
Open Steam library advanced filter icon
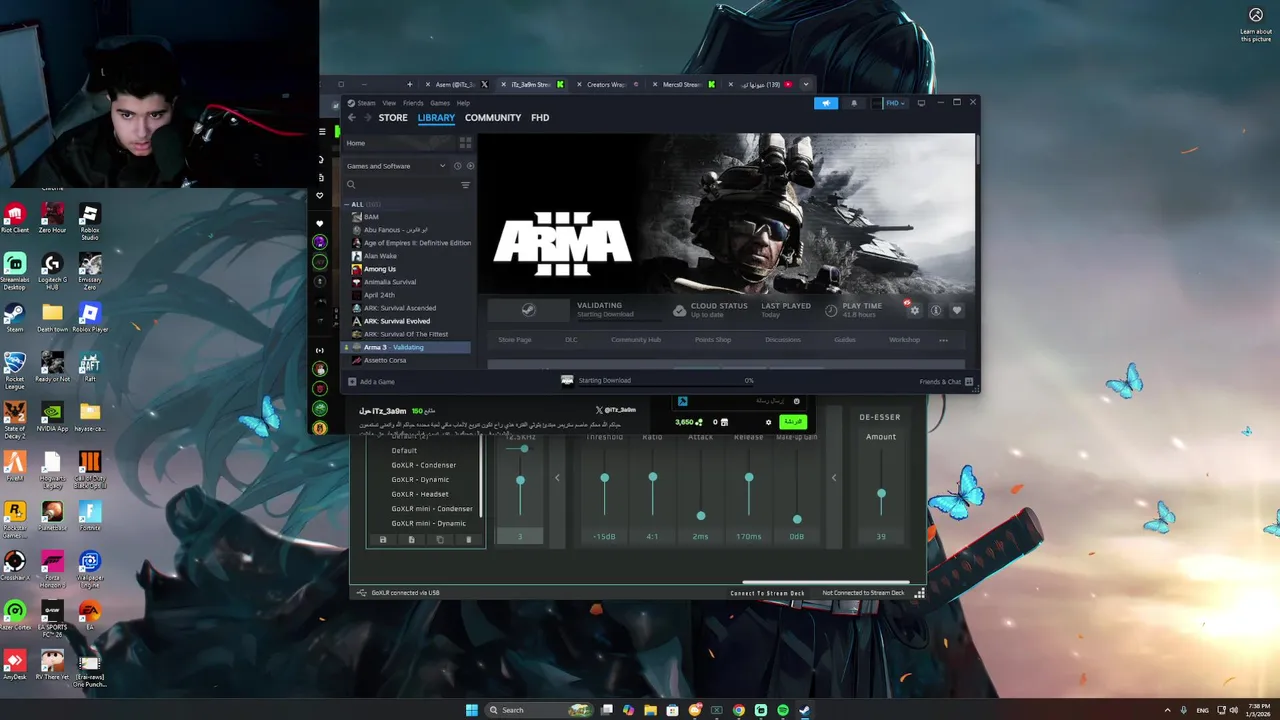click(465, 185)
